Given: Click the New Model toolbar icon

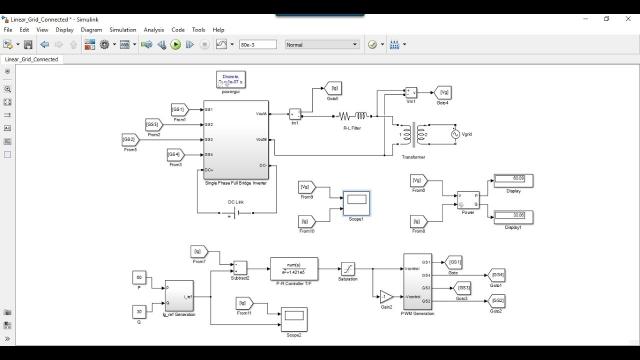Looking at the screenshot, I should 8,44.
